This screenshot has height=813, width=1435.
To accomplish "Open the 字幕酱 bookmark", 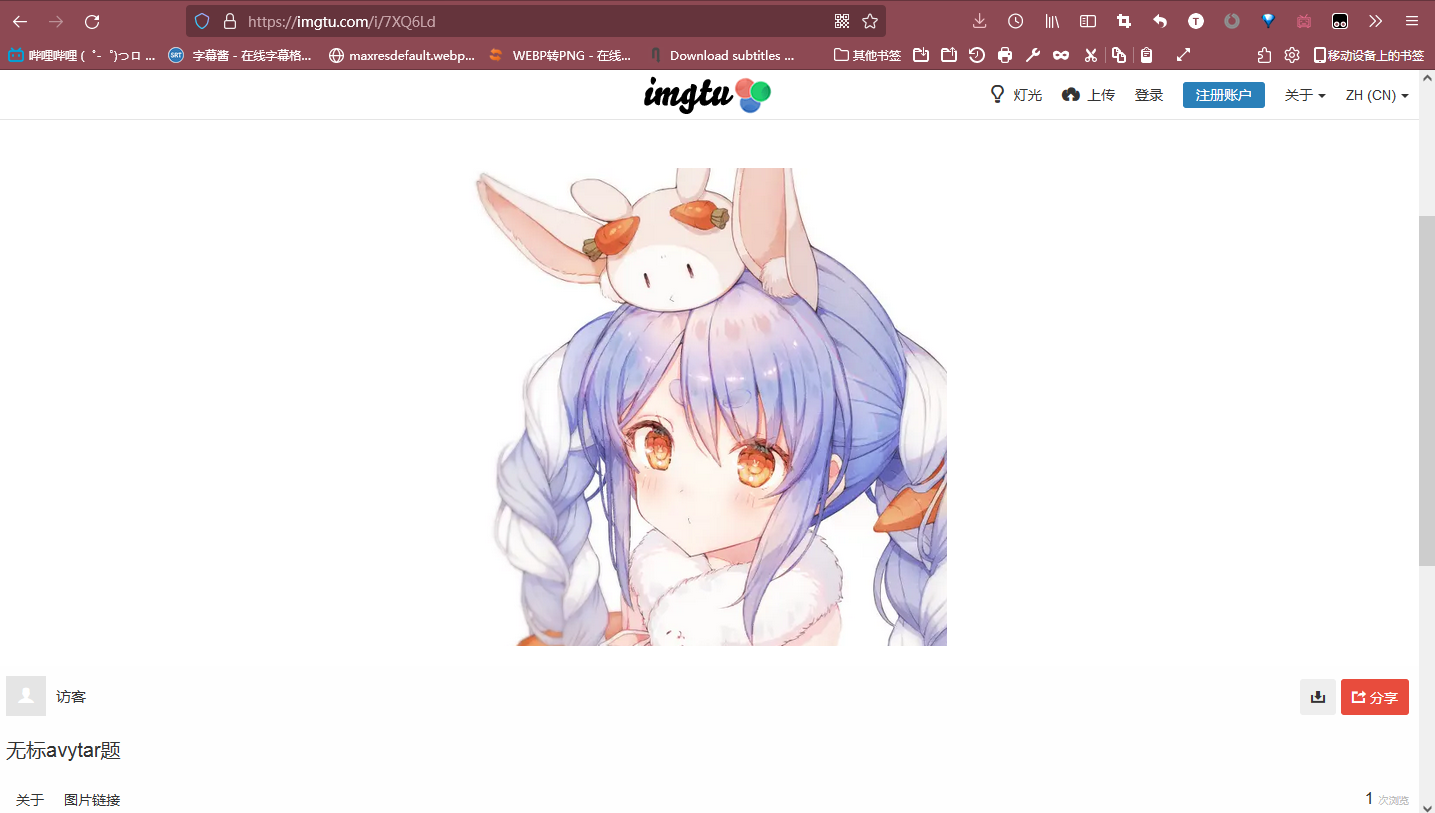I will tap(240, 56).
